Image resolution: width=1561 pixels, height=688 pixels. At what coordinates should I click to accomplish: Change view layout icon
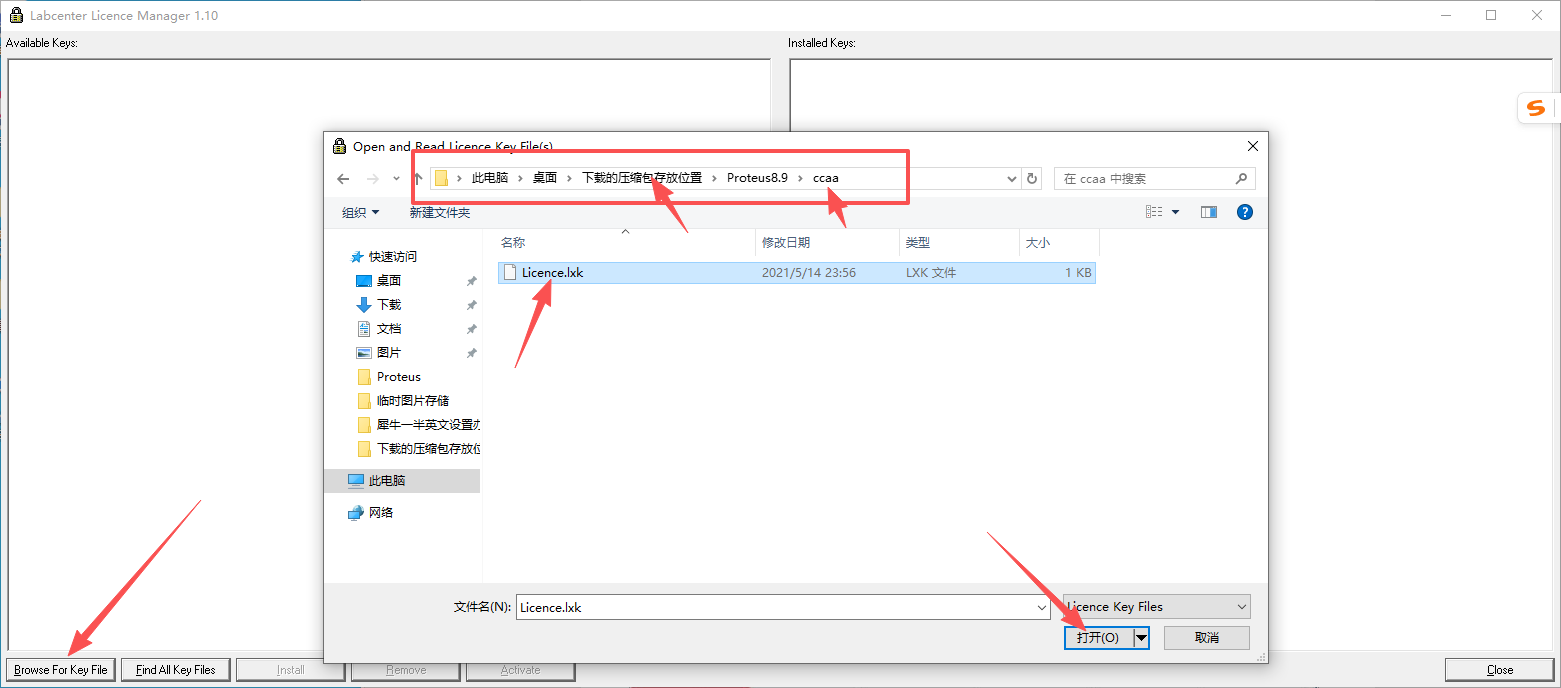[1154, 212]
